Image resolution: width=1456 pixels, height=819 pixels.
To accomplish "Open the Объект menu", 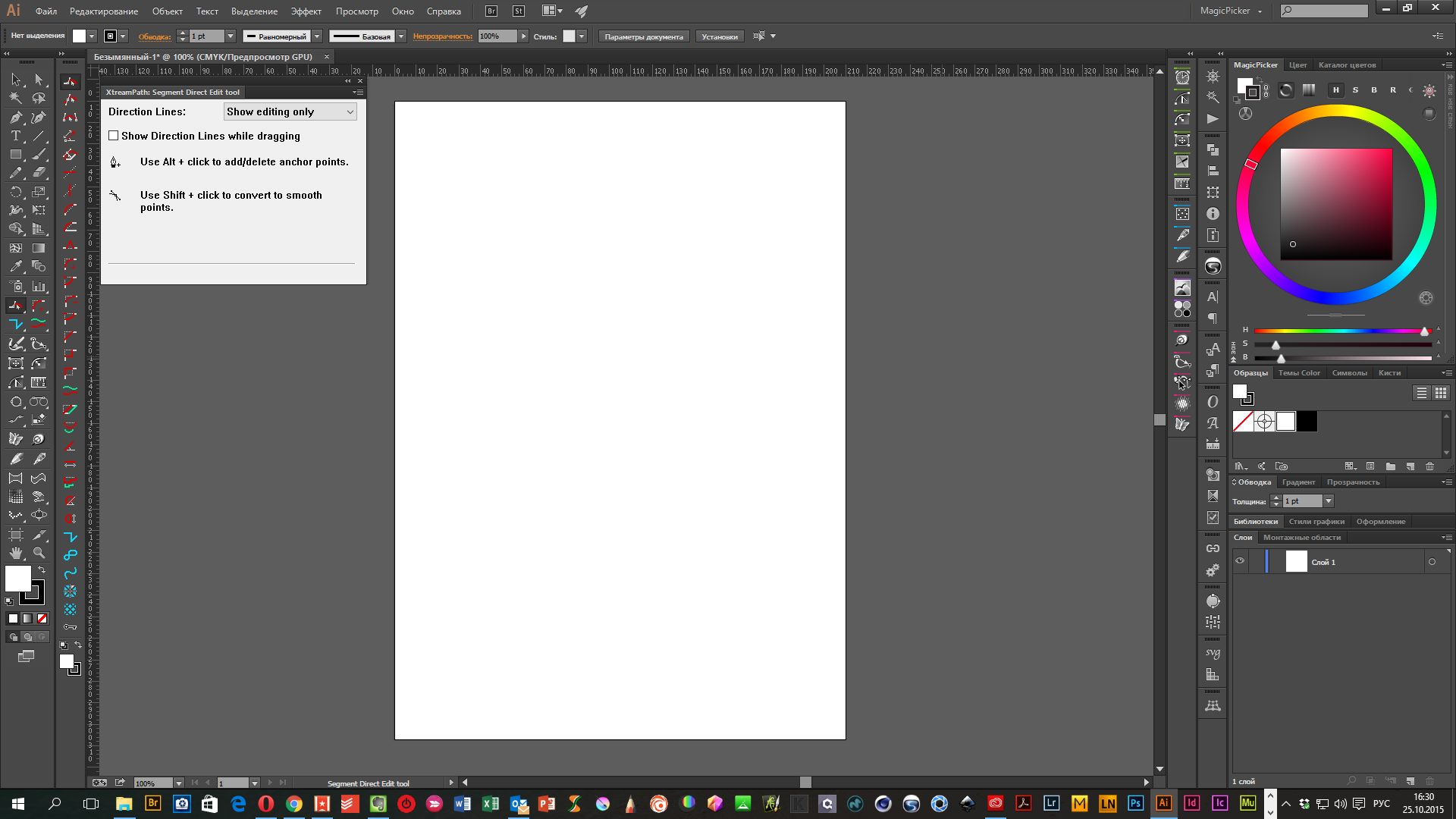I will [167, 11].
